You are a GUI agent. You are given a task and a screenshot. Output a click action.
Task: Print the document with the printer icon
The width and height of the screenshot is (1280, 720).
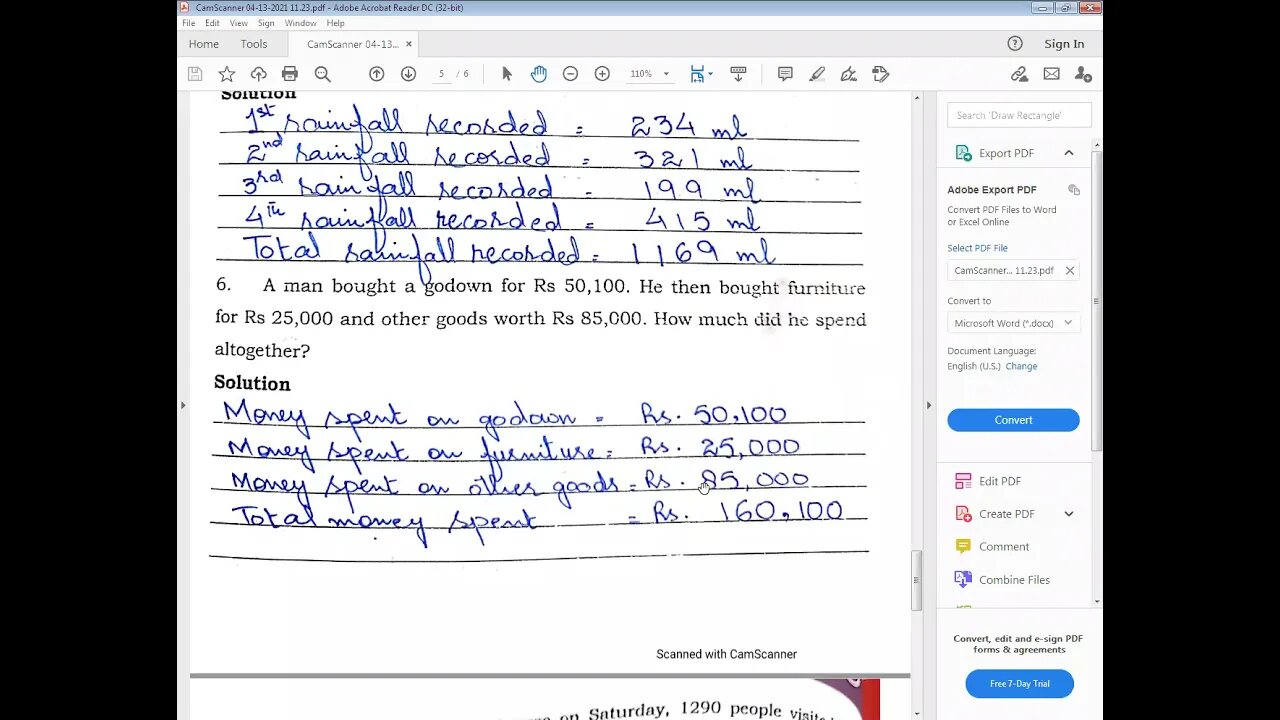[x=290, y=74]
